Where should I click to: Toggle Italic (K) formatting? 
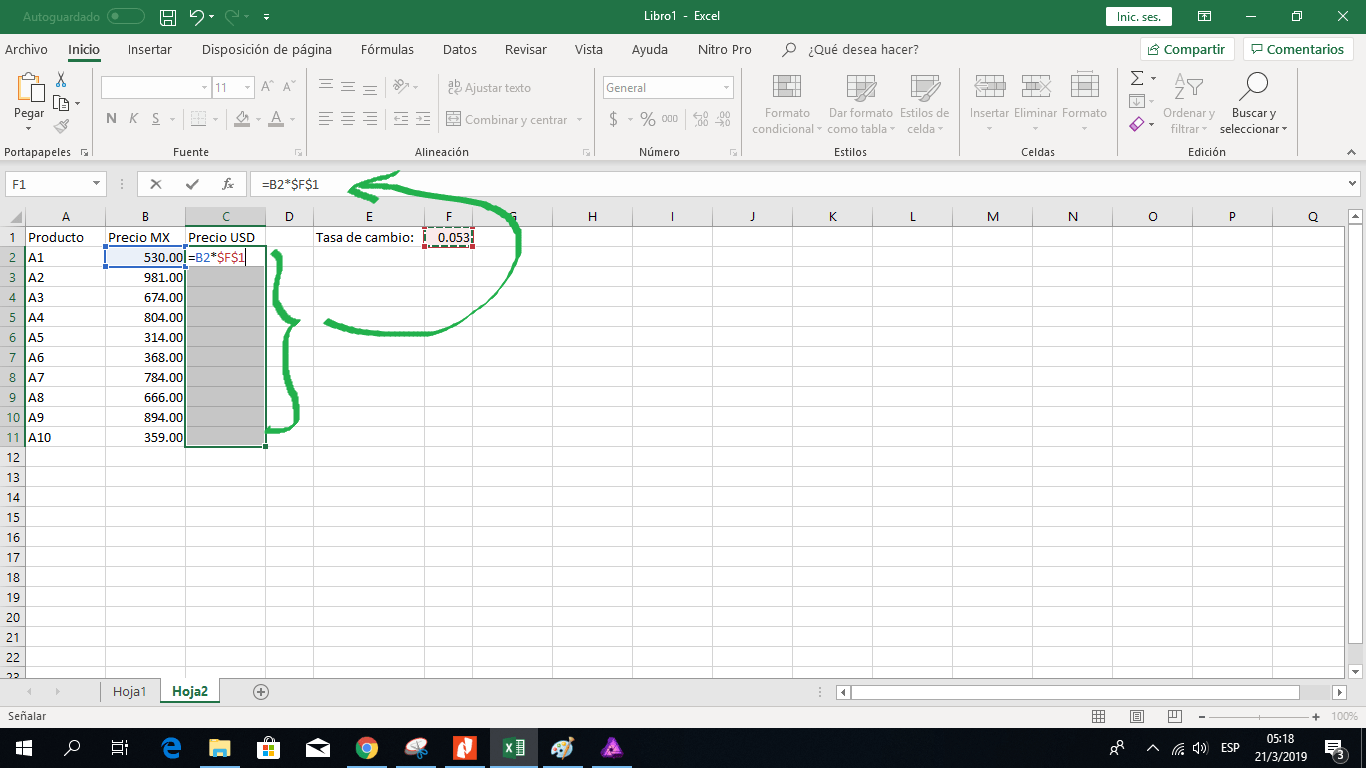click(134, 119)
